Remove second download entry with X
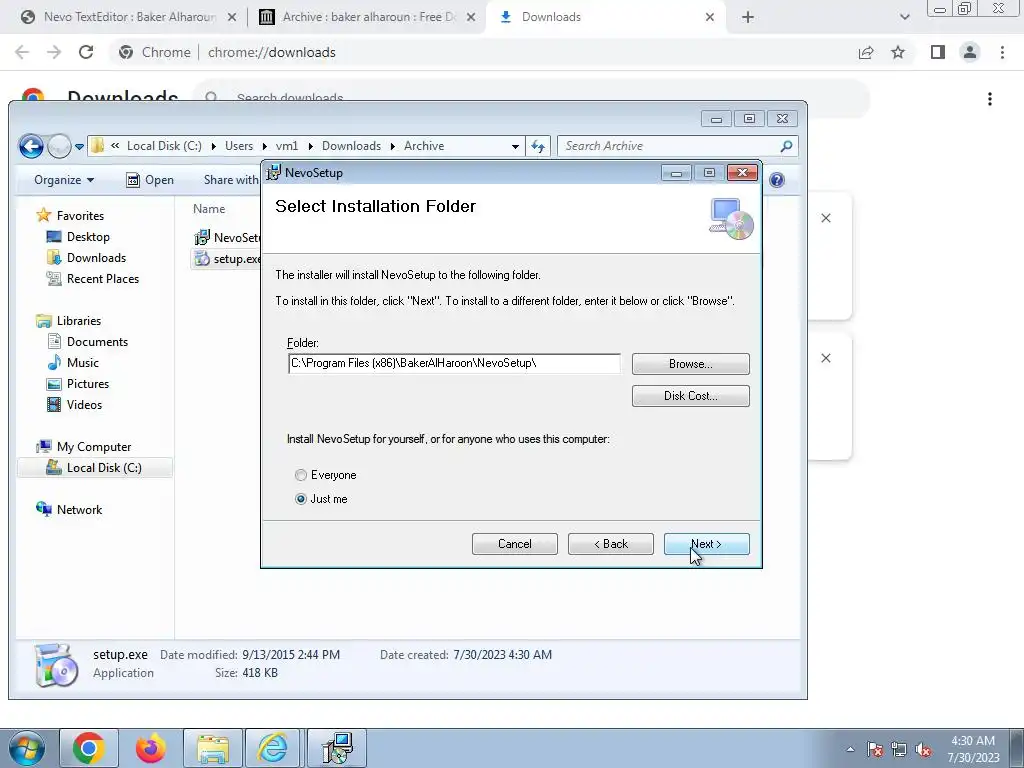The height and width of the screenshot is (768, 1024). tap(826, 359)
